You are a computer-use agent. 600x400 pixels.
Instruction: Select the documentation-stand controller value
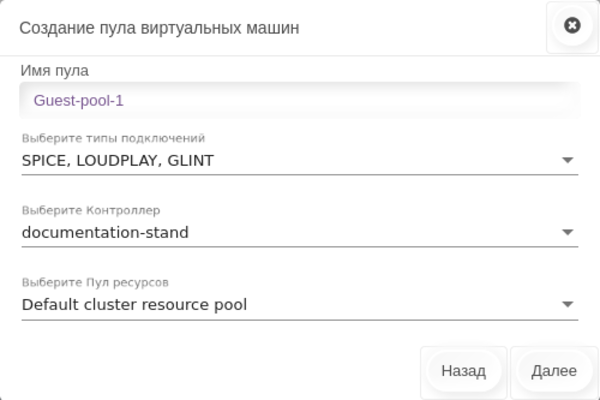pyautogui.click(x=105, y=232)
